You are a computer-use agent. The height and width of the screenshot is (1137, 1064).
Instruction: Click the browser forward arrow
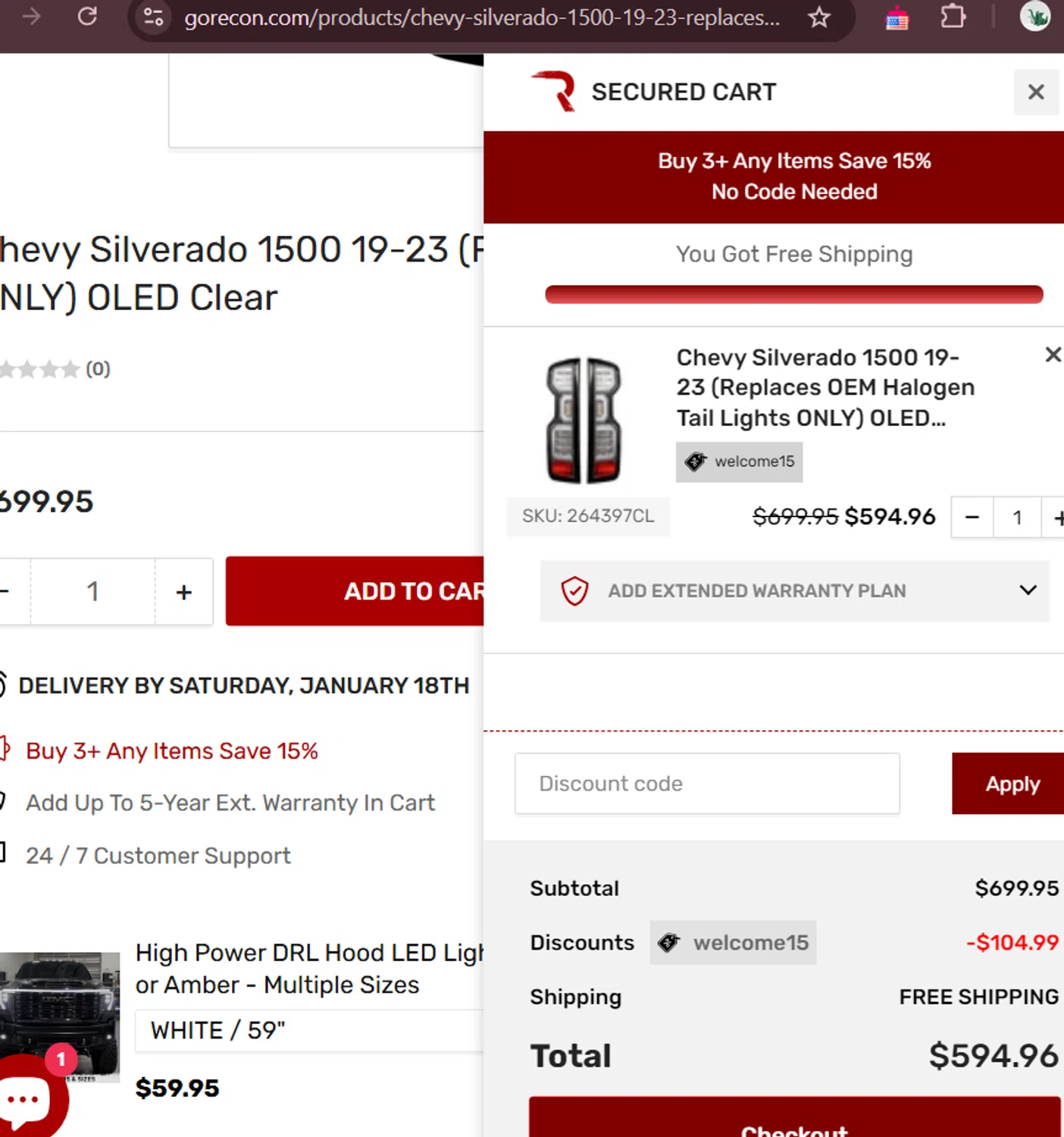pyautogui.click(x=31, y=16)
